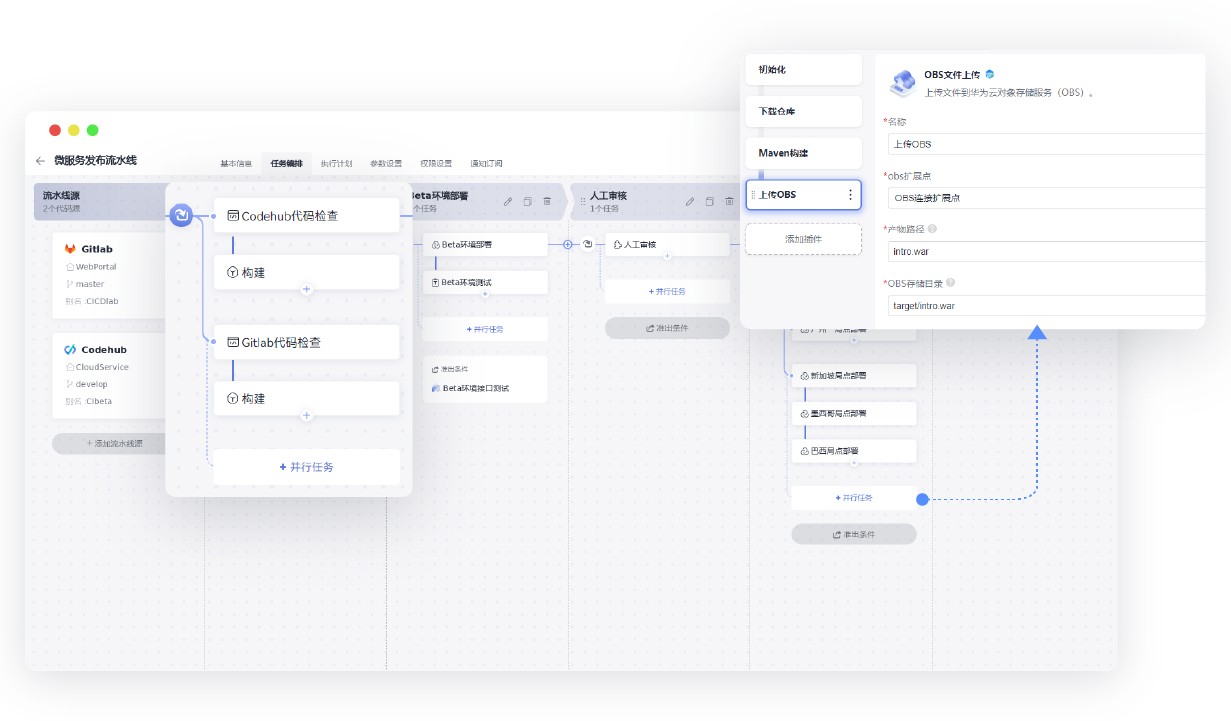The image size is (1231, 721).
Task: Click 并行任务 in the enlarged stage card
Action: pos(306,467)
